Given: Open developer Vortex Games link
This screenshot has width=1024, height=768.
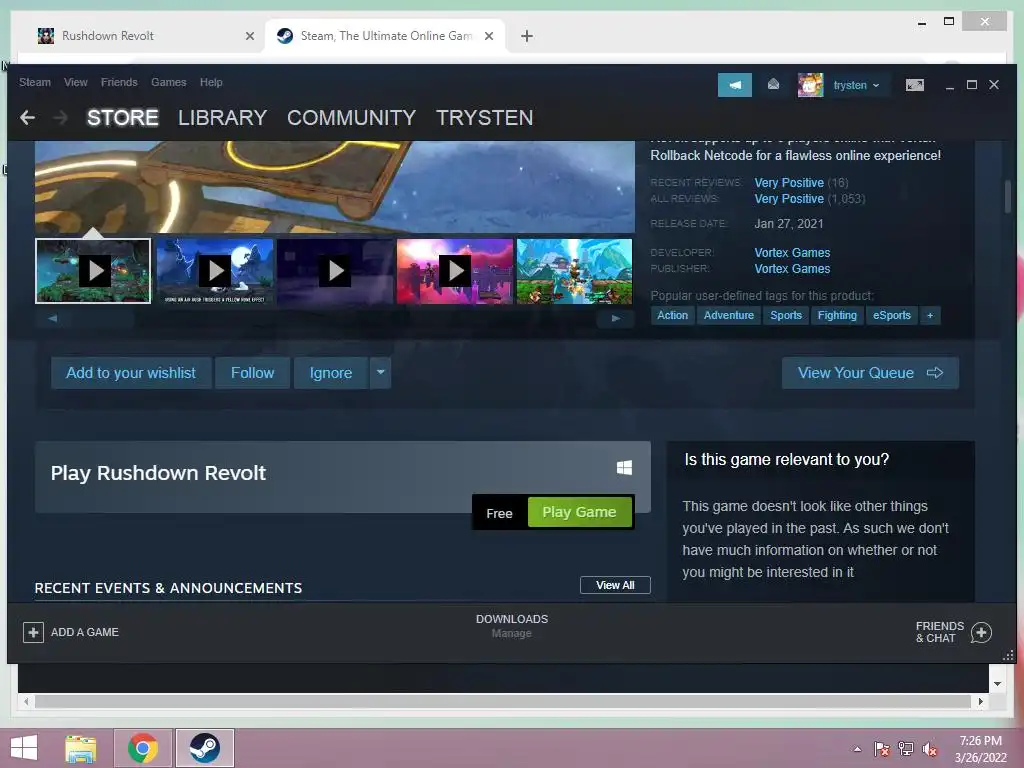Looking at the screenshot, I should point(792,253).
